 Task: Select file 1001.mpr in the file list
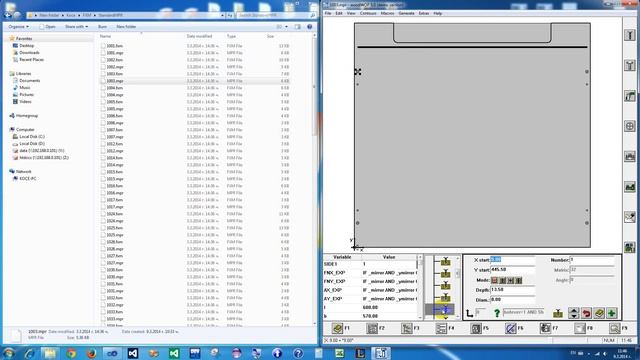(115, 53)
